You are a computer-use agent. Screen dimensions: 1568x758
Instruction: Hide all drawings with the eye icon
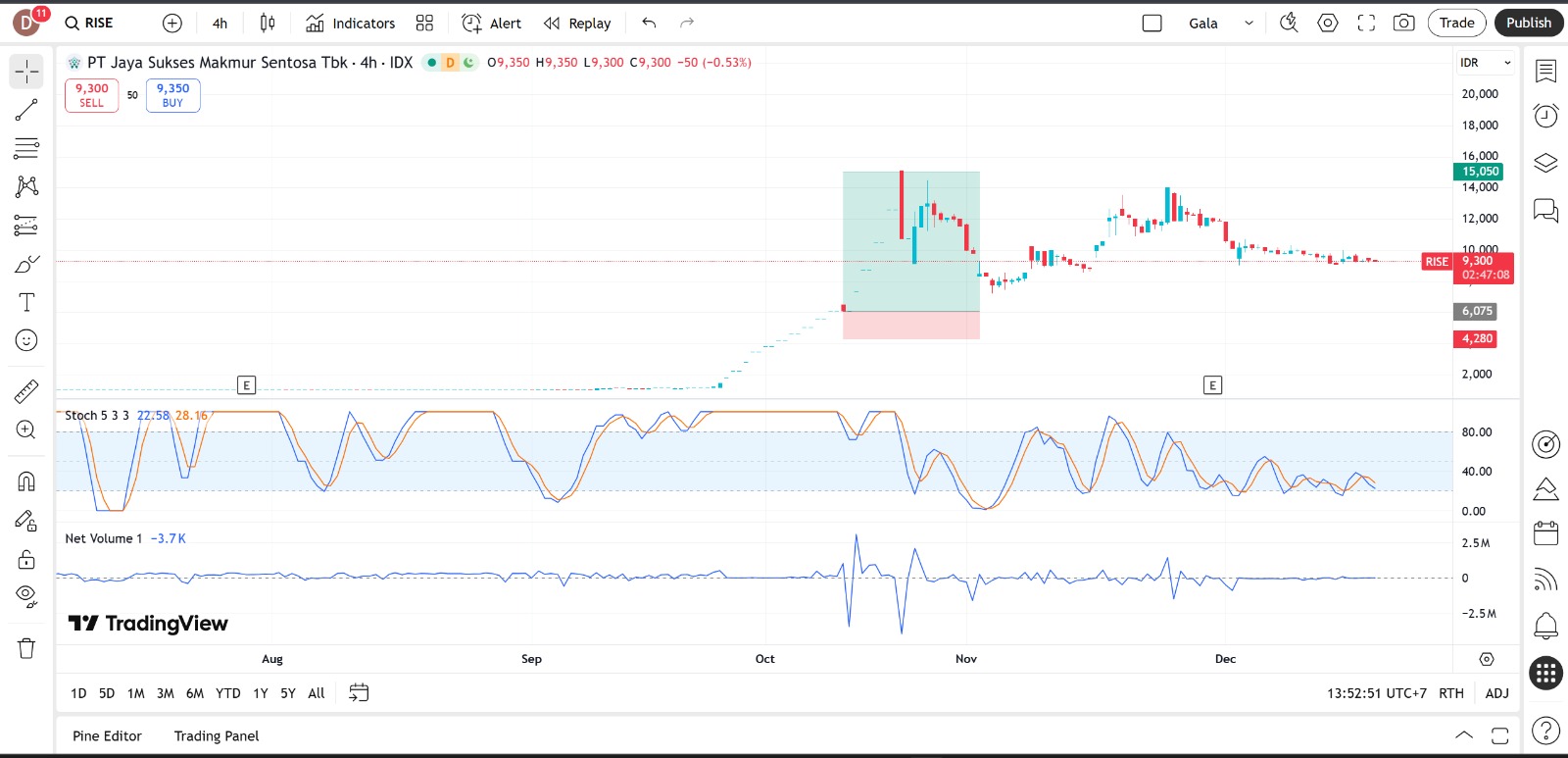pos(26,596)
